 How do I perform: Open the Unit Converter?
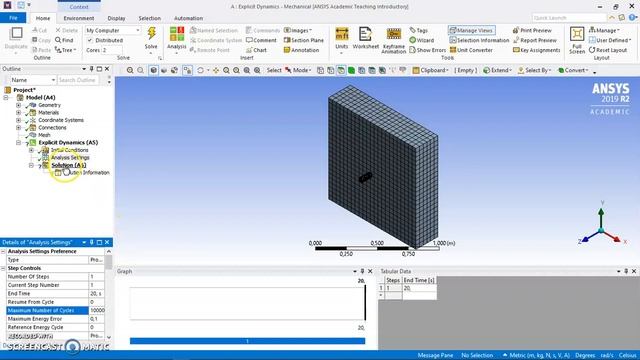tap(471, 50)
